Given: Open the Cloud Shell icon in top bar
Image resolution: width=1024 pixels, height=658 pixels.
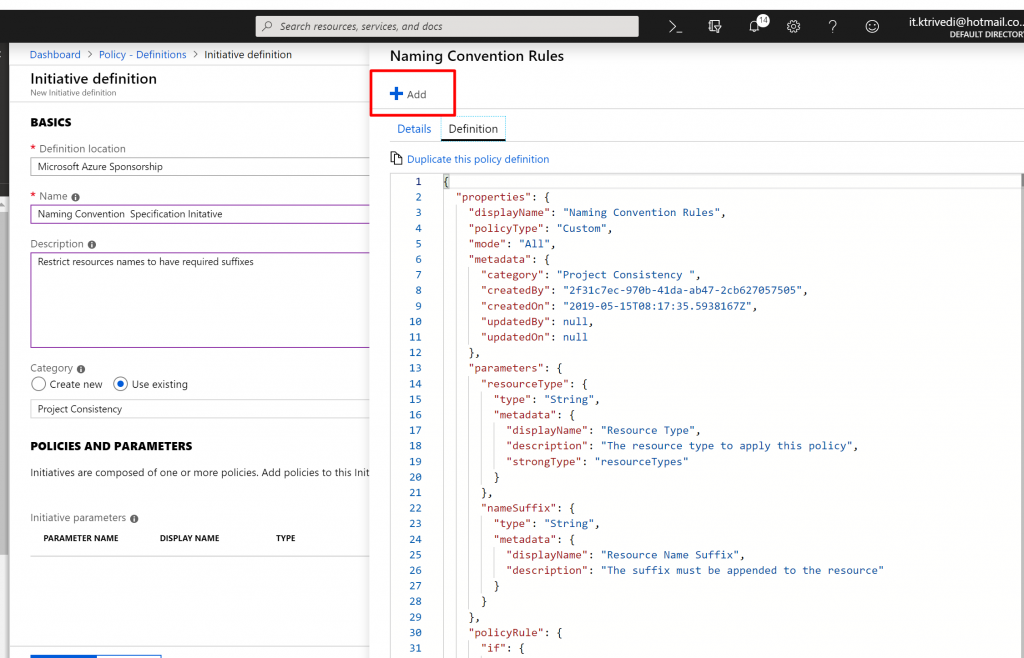Looking at the screenshot, I should click(x=676, y=27).
